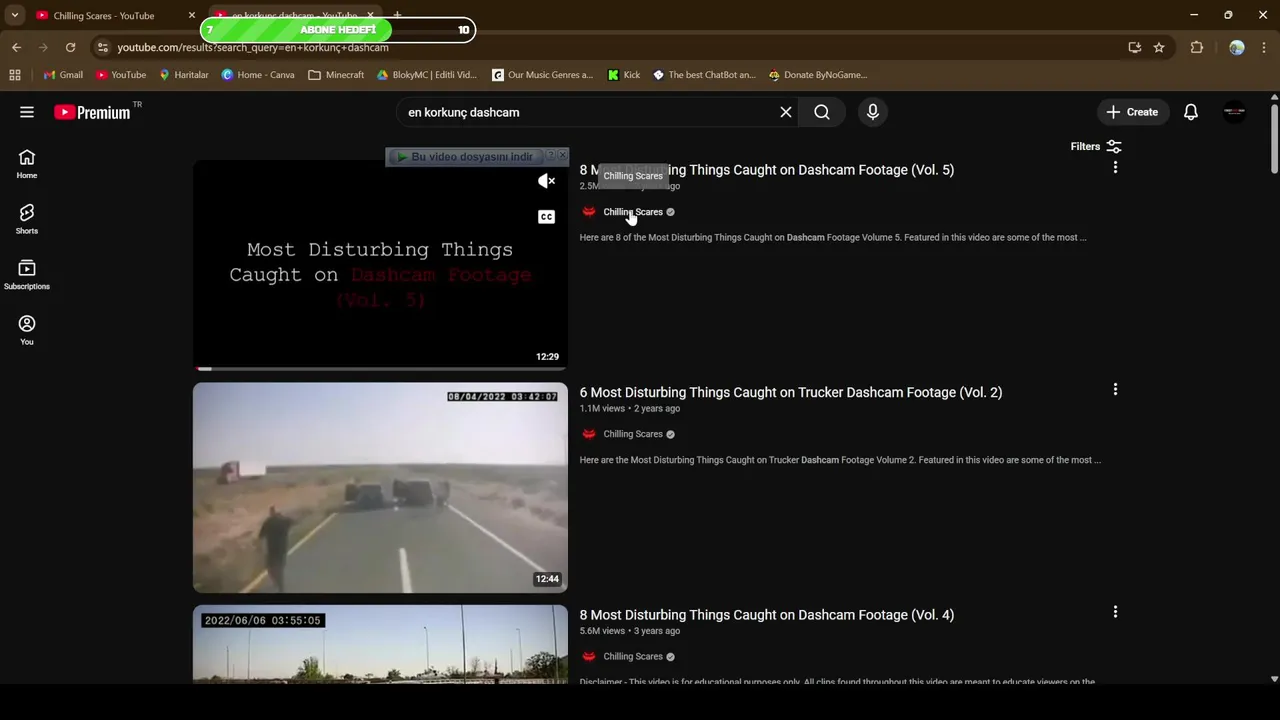Screen dimensions: 1280x720
Task: Go to the YouTube Premium logo home
Action: click(92, 112)
